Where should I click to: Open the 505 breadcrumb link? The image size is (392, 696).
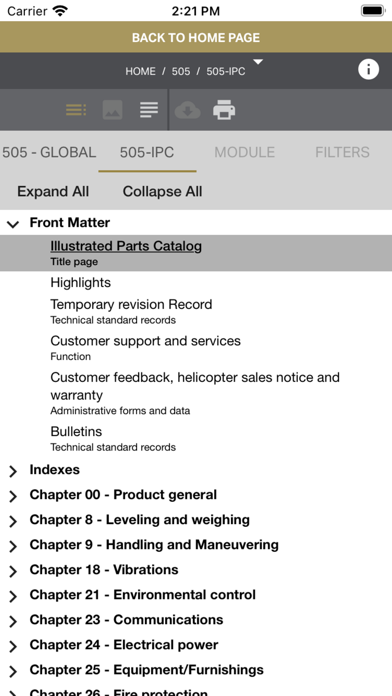(181, 71)
